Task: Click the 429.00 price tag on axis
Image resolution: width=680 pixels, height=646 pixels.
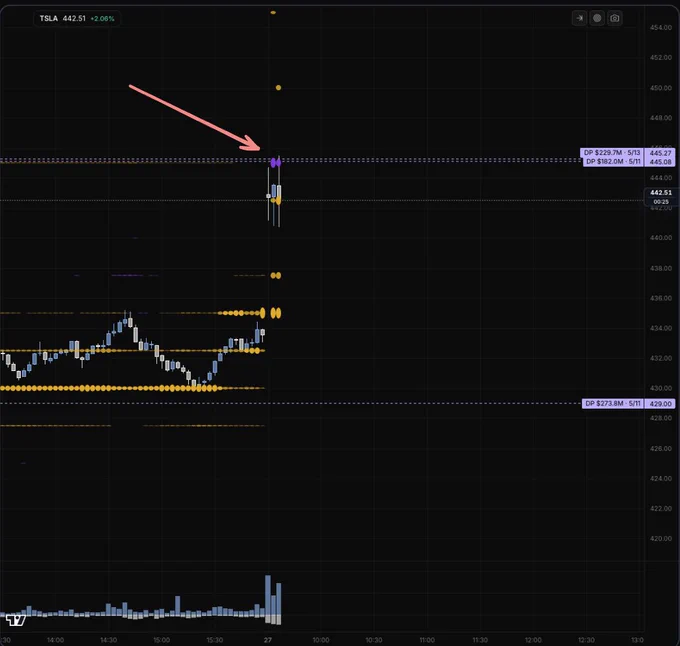Action: tap(660, 404)
